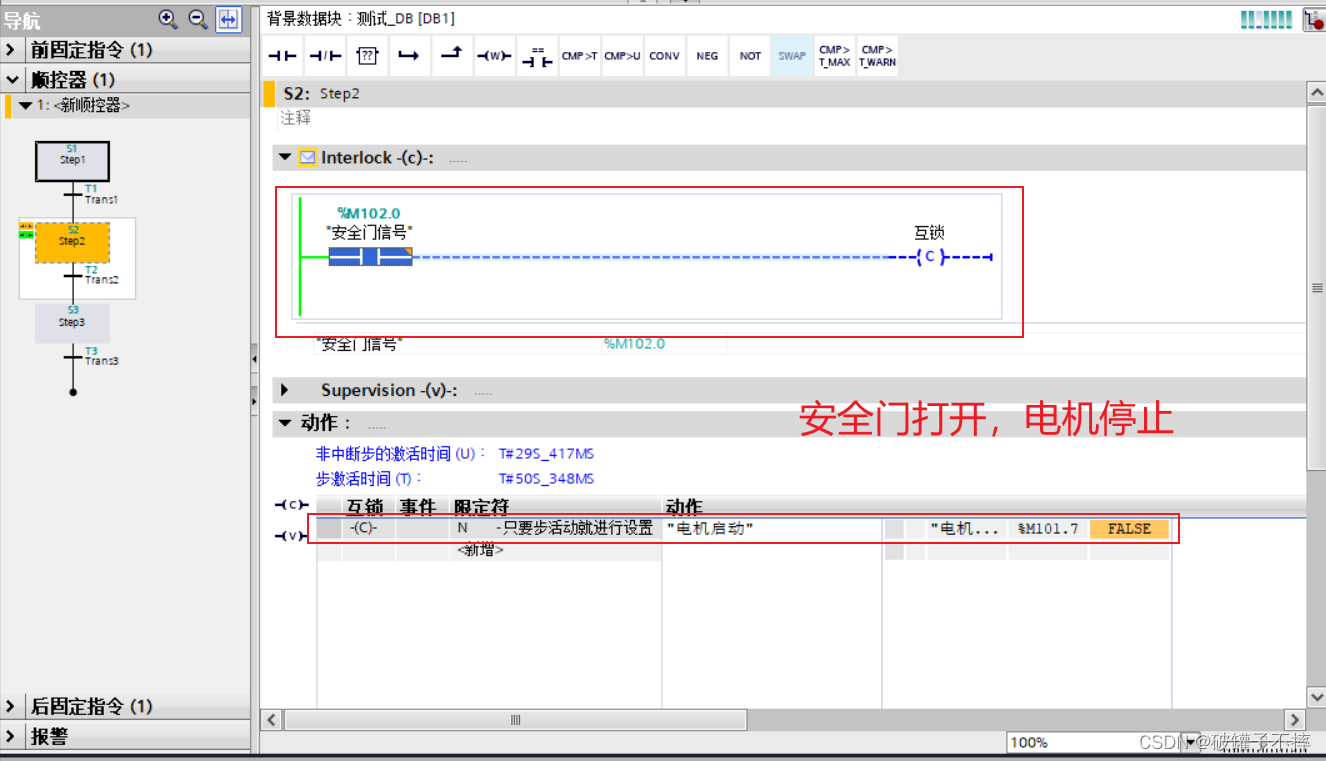Open a branch in the network
Image resolution: width=1326 pixels, height=761 pixels.
pos(409,56)
